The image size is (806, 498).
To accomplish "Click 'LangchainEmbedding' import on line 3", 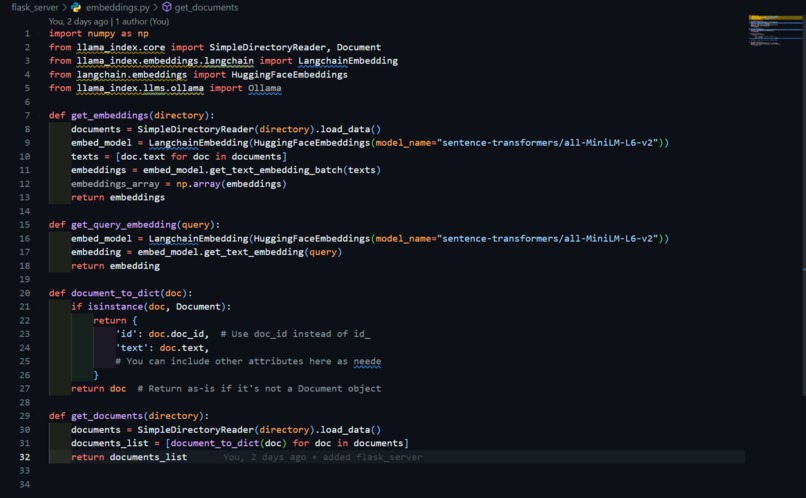I will (348, 61).
